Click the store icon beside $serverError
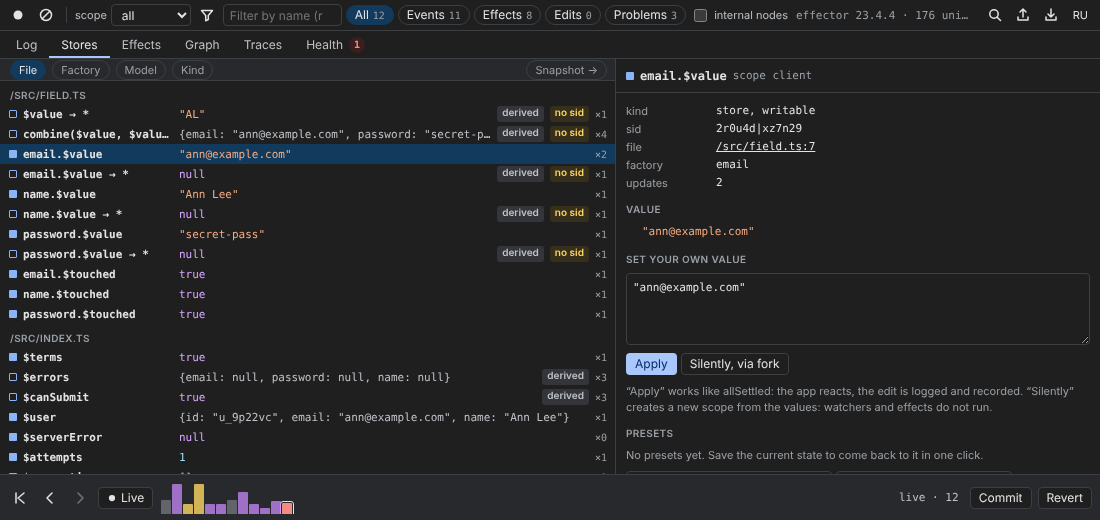Screen dimensions: 1100x520 (x=13, y=437)
